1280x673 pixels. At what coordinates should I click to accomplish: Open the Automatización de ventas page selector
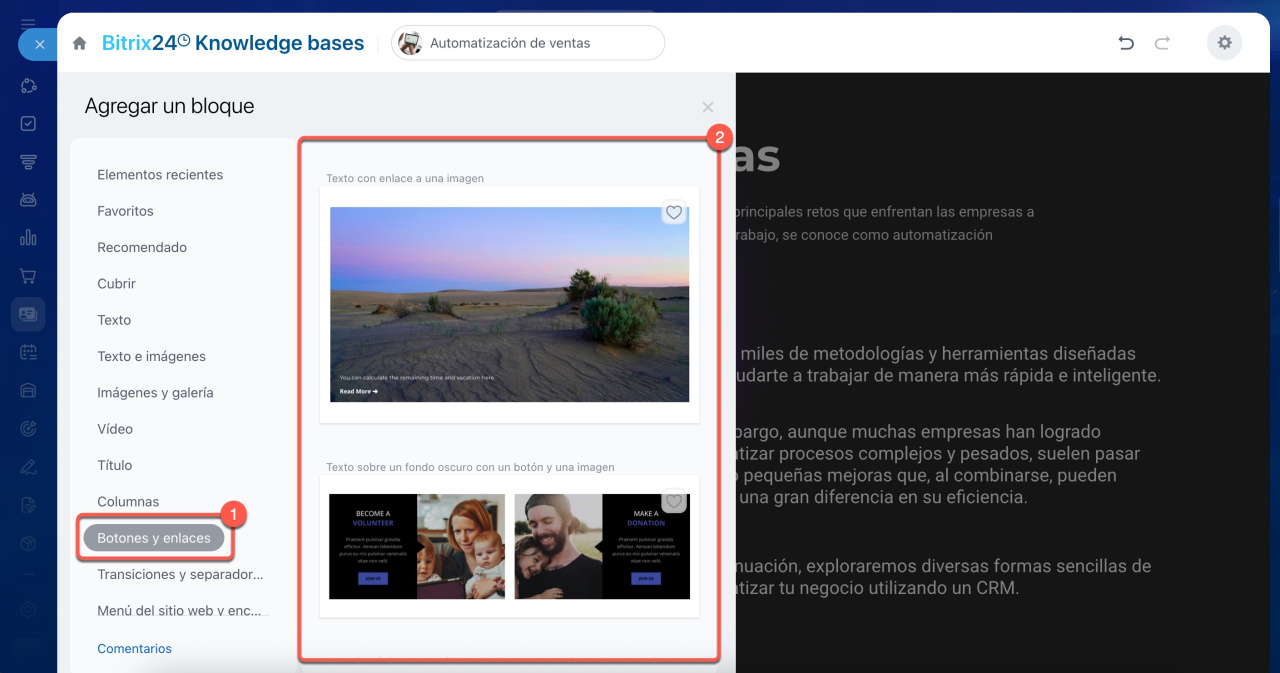point(527,43)
